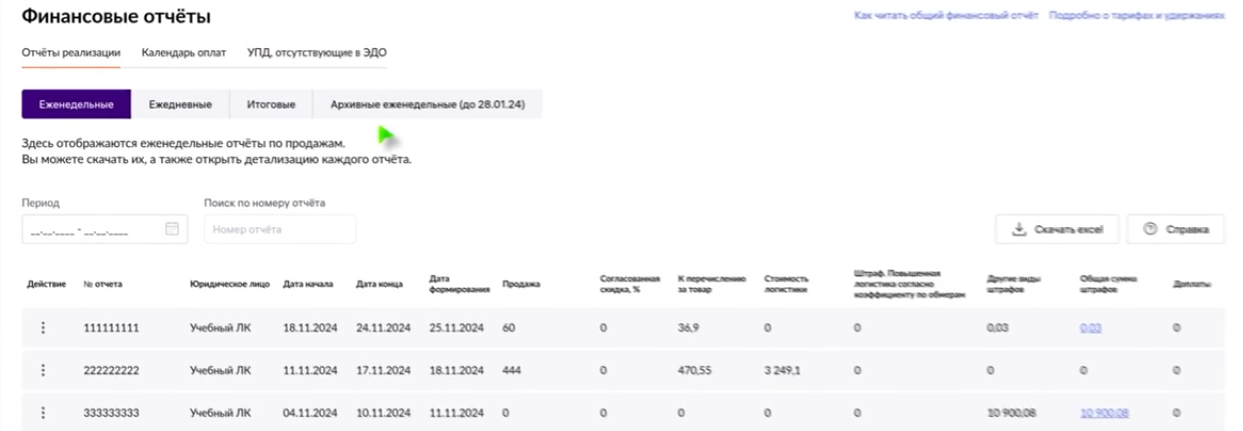Click the Период date range field
The image size is (1243, 431).
90,229
